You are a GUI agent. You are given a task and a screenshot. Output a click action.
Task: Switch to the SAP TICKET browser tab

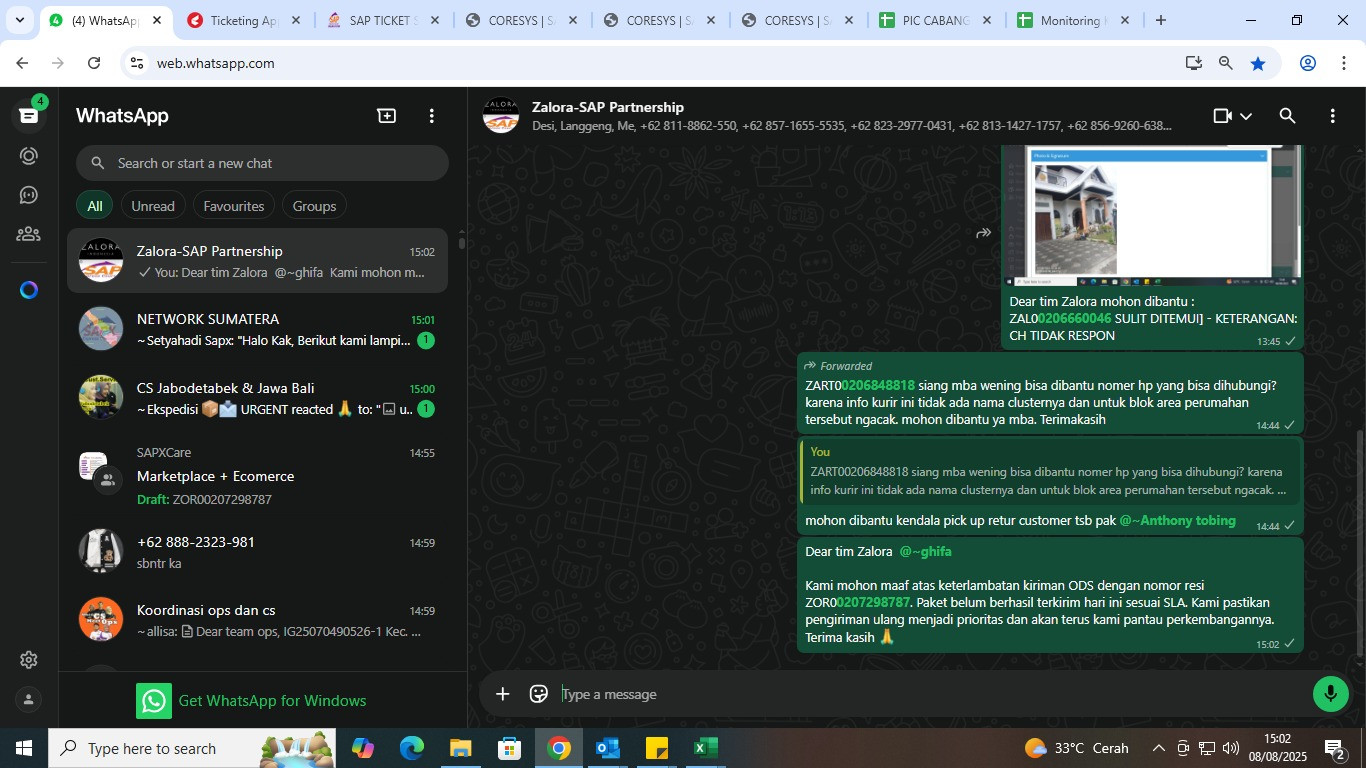pos(381,20)
